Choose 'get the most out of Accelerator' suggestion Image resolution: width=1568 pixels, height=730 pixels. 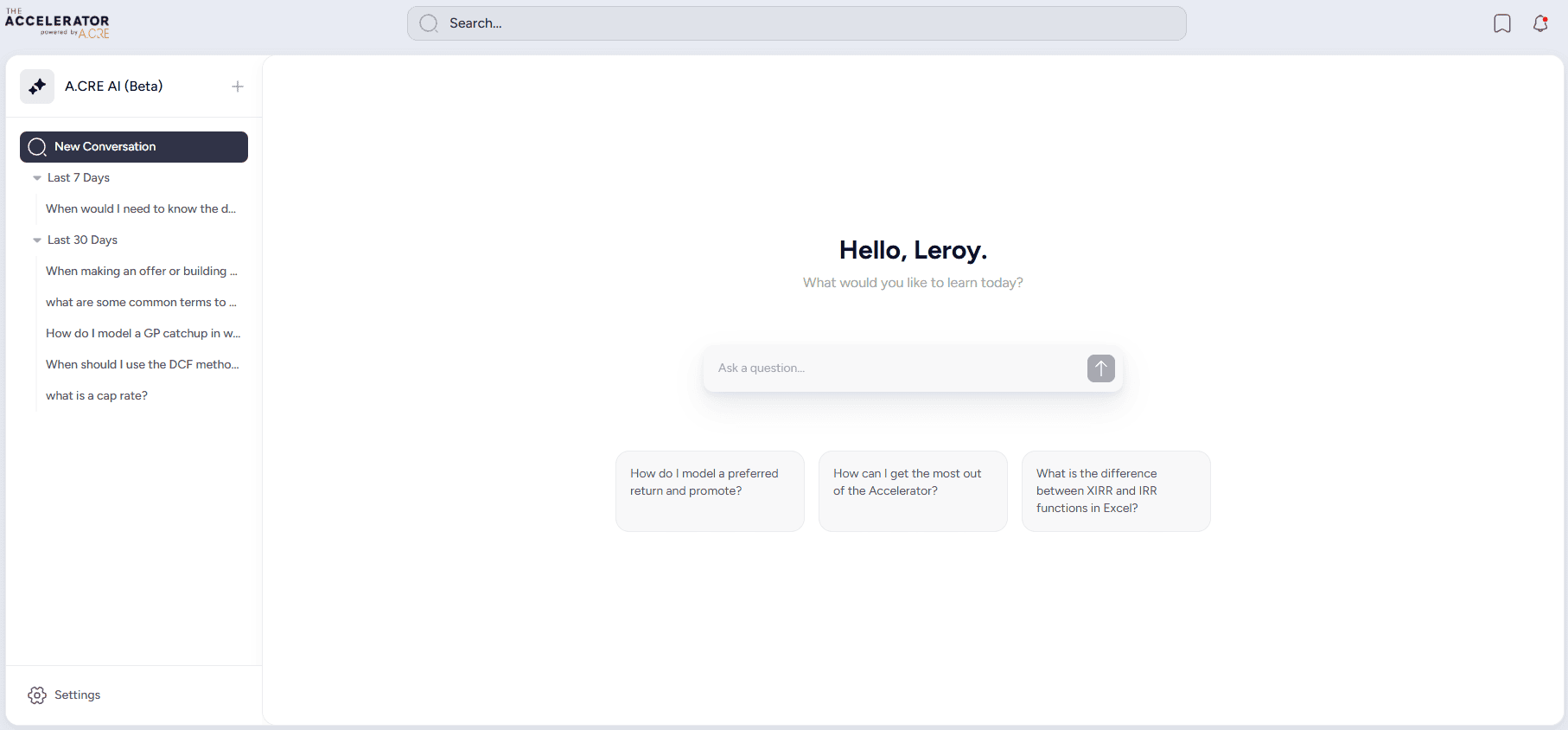[913, 490]
